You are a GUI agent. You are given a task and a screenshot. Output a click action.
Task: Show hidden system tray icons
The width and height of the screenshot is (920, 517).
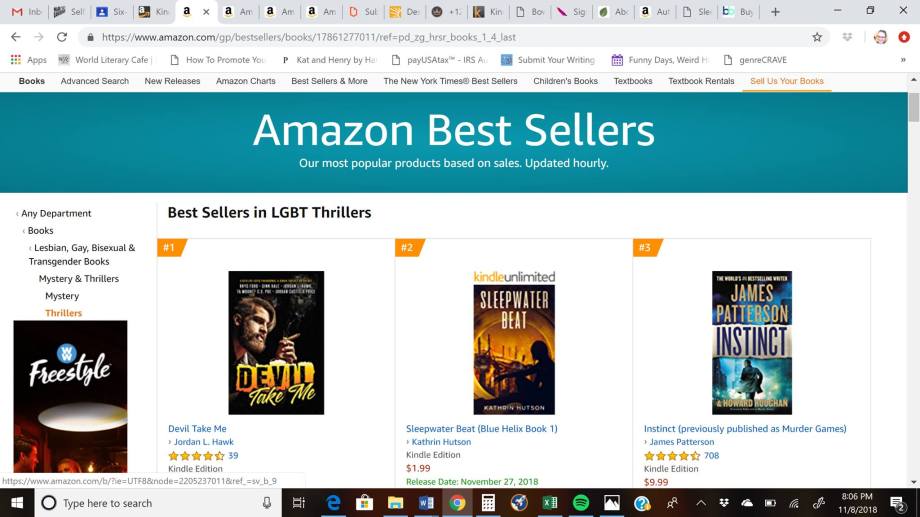701,503
